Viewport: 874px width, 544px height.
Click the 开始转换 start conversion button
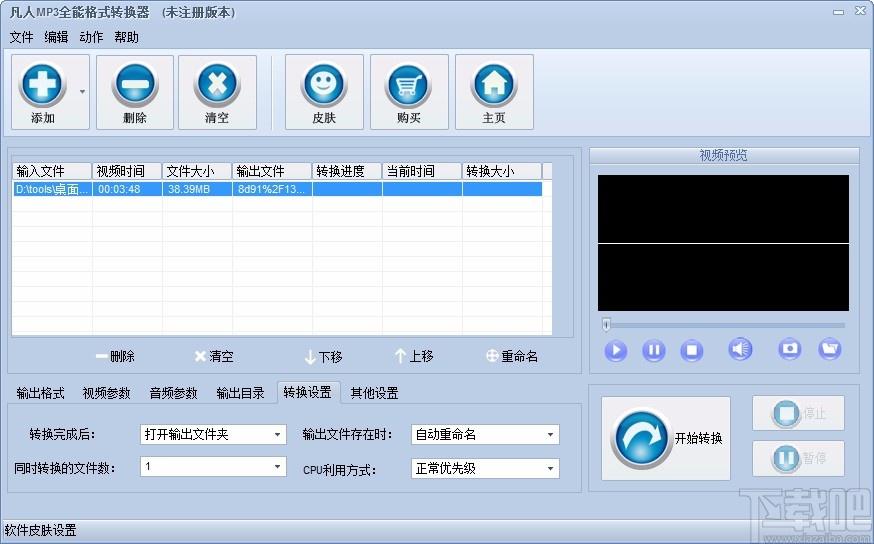(666, 438)
